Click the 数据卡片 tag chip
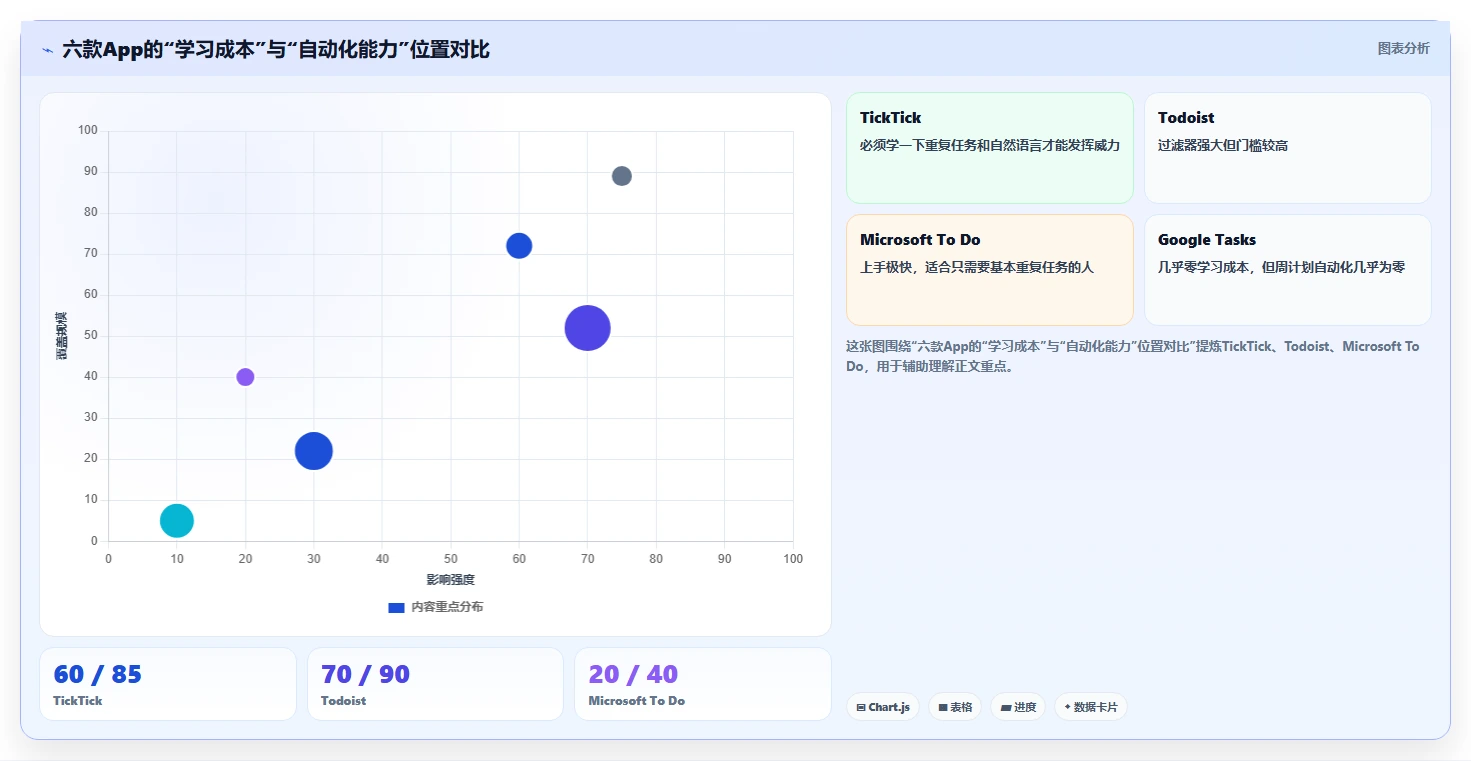The width and height of the screenshot is (1471, 761). (1091, 707)
